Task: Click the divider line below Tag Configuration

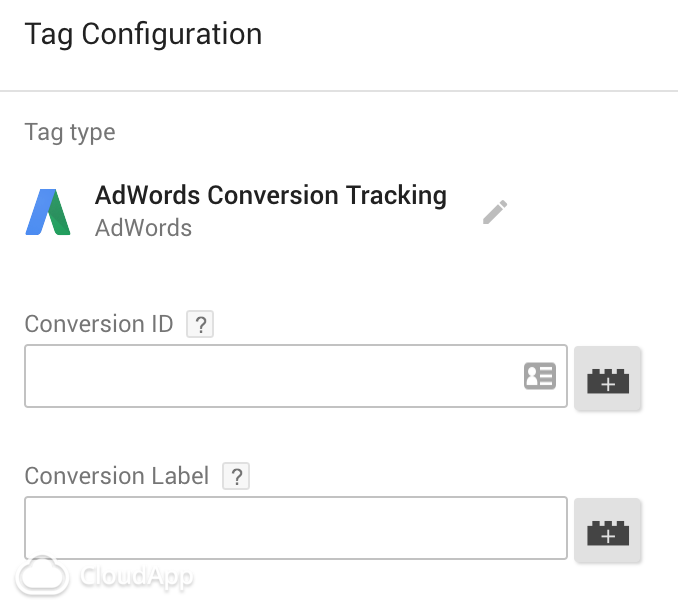Action: coord(339,91)
